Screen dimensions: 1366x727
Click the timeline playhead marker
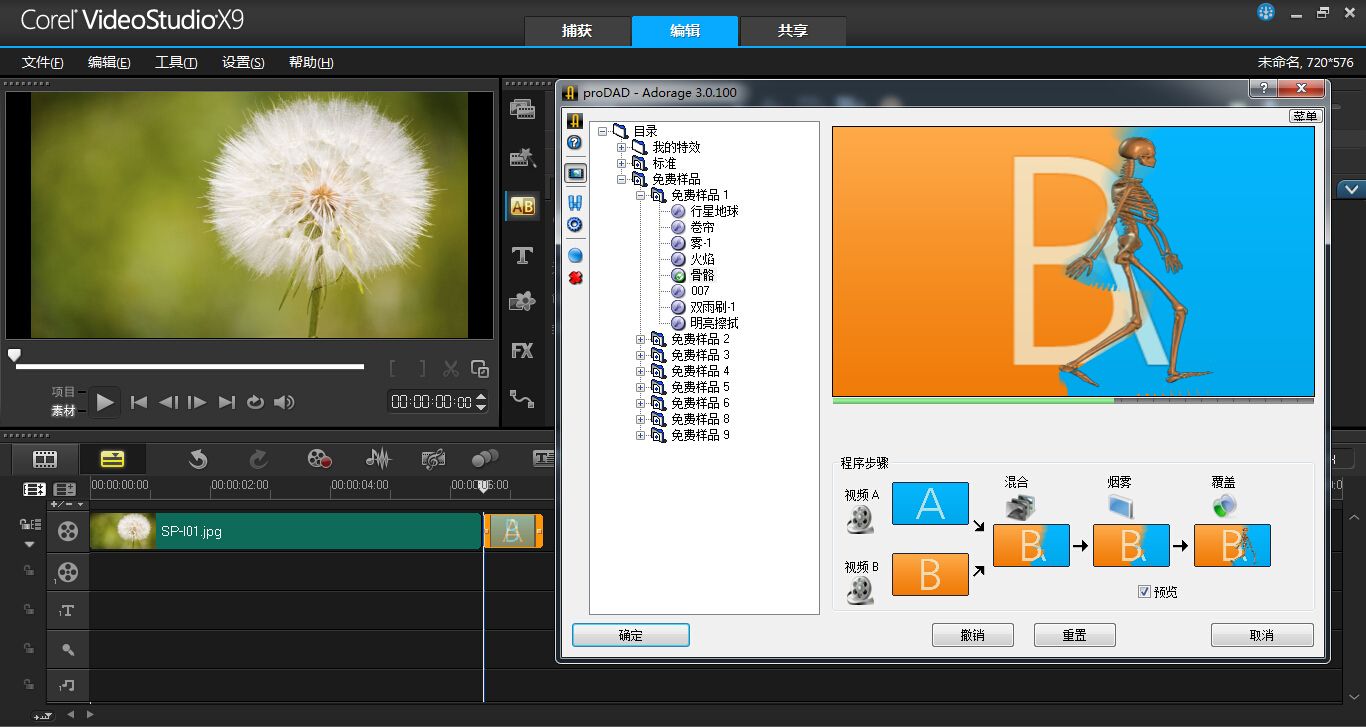[x=483, y=486]
